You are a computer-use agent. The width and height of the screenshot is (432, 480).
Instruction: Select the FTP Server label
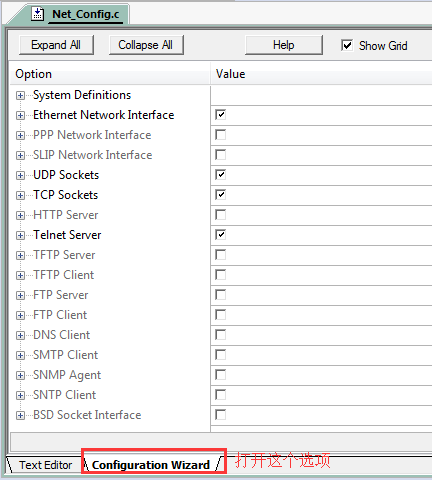coord(61,295)
